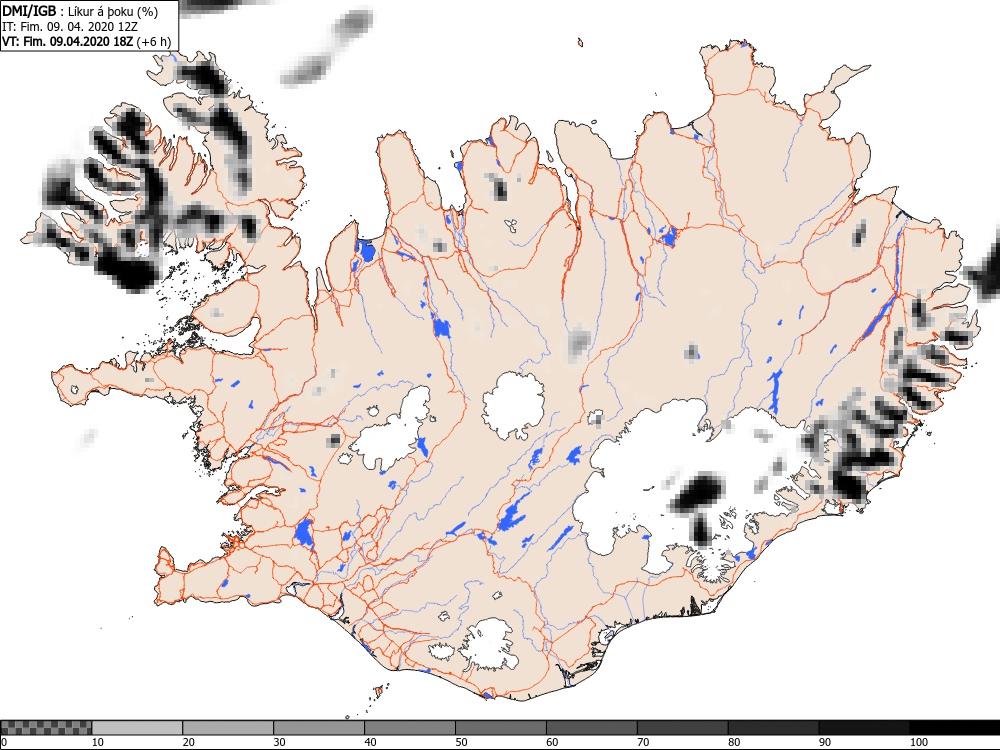1000x750 pixels.
Task: Click the legend label '10'
Action: tap(98, 742)
